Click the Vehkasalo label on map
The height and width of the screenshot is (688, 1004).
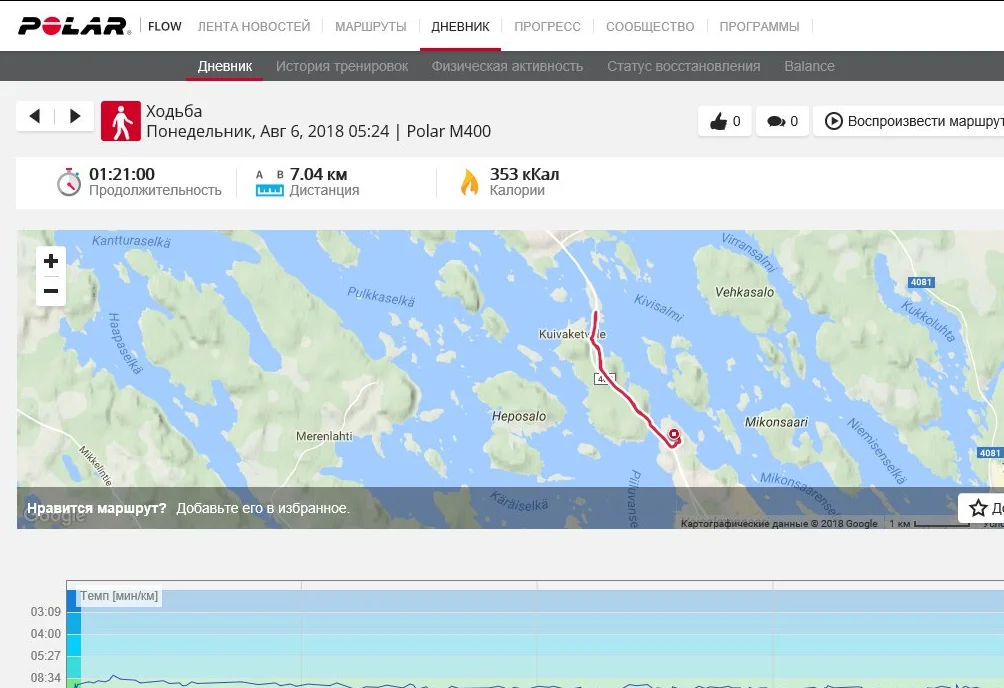point(745,292)
